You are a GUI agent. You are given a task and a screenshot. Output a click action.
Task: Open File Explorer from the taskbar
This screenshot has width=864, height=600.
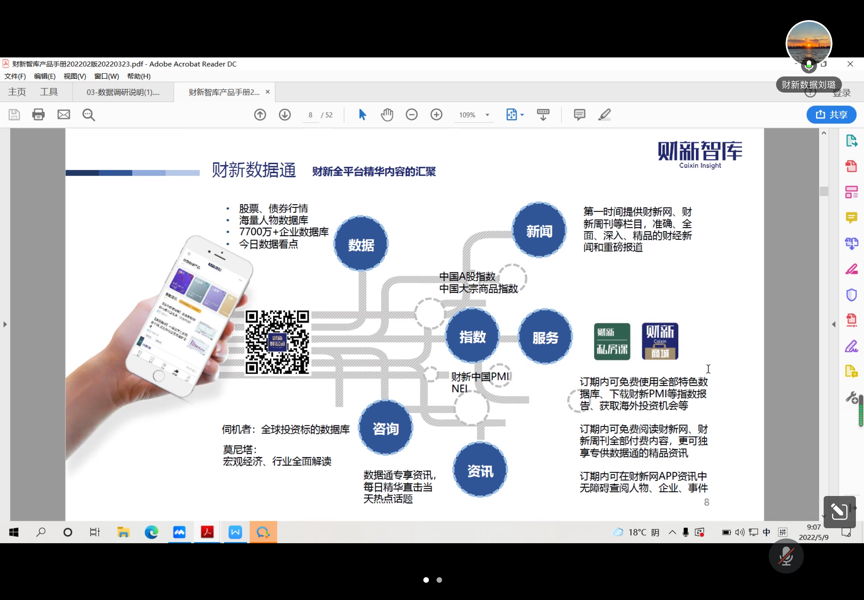[123, 532]
